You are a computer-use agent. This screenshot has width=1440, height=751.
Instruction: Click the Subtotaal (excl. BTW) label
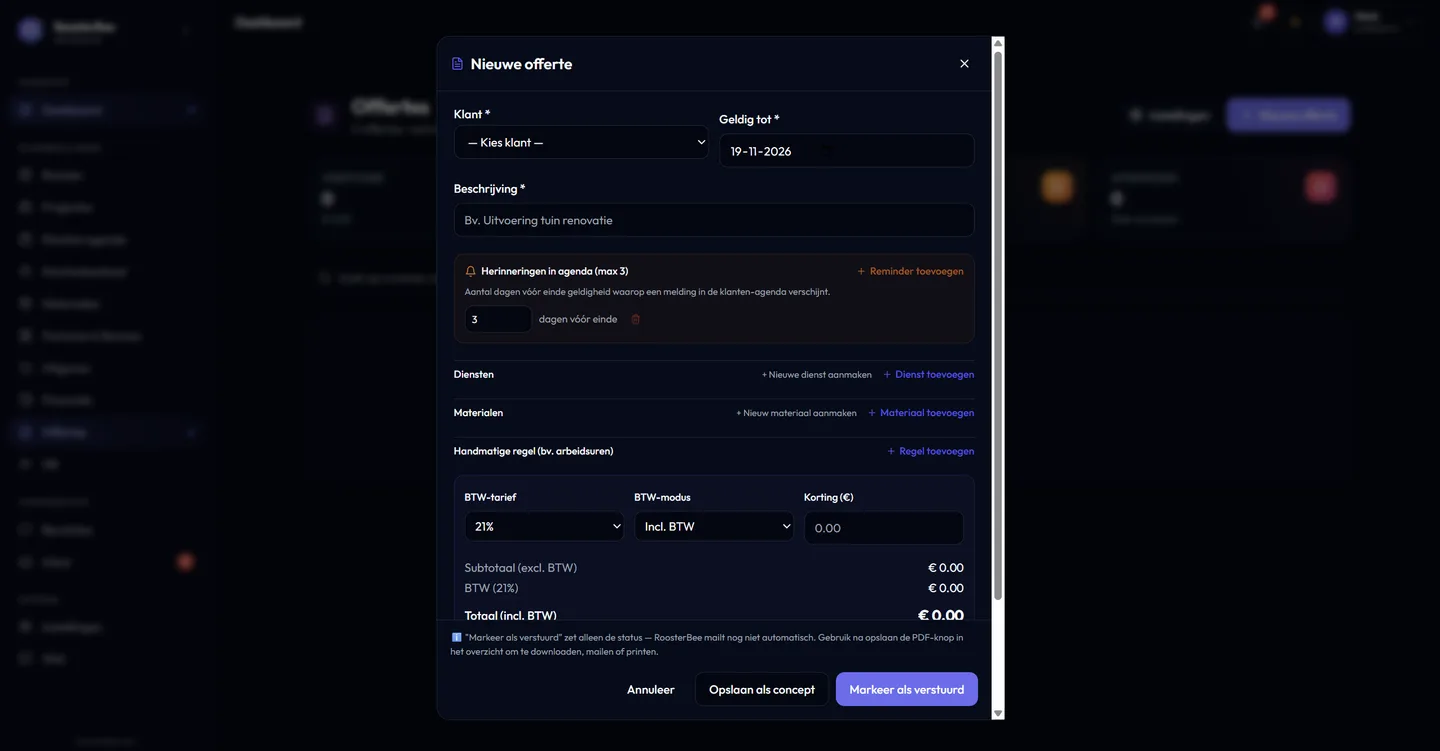(521, 568)
